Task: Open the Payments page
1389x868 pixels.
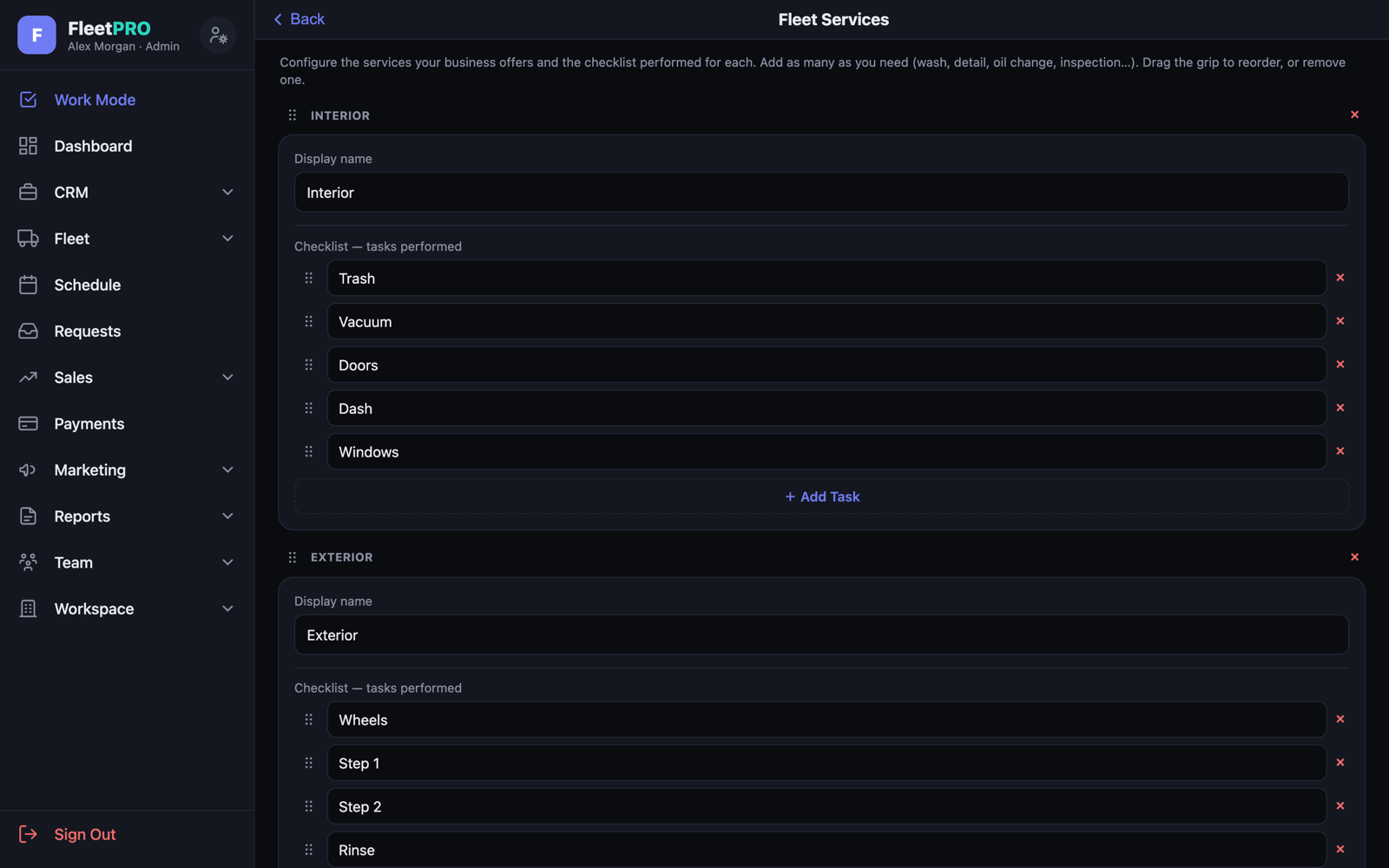Action: click(127, 424)
